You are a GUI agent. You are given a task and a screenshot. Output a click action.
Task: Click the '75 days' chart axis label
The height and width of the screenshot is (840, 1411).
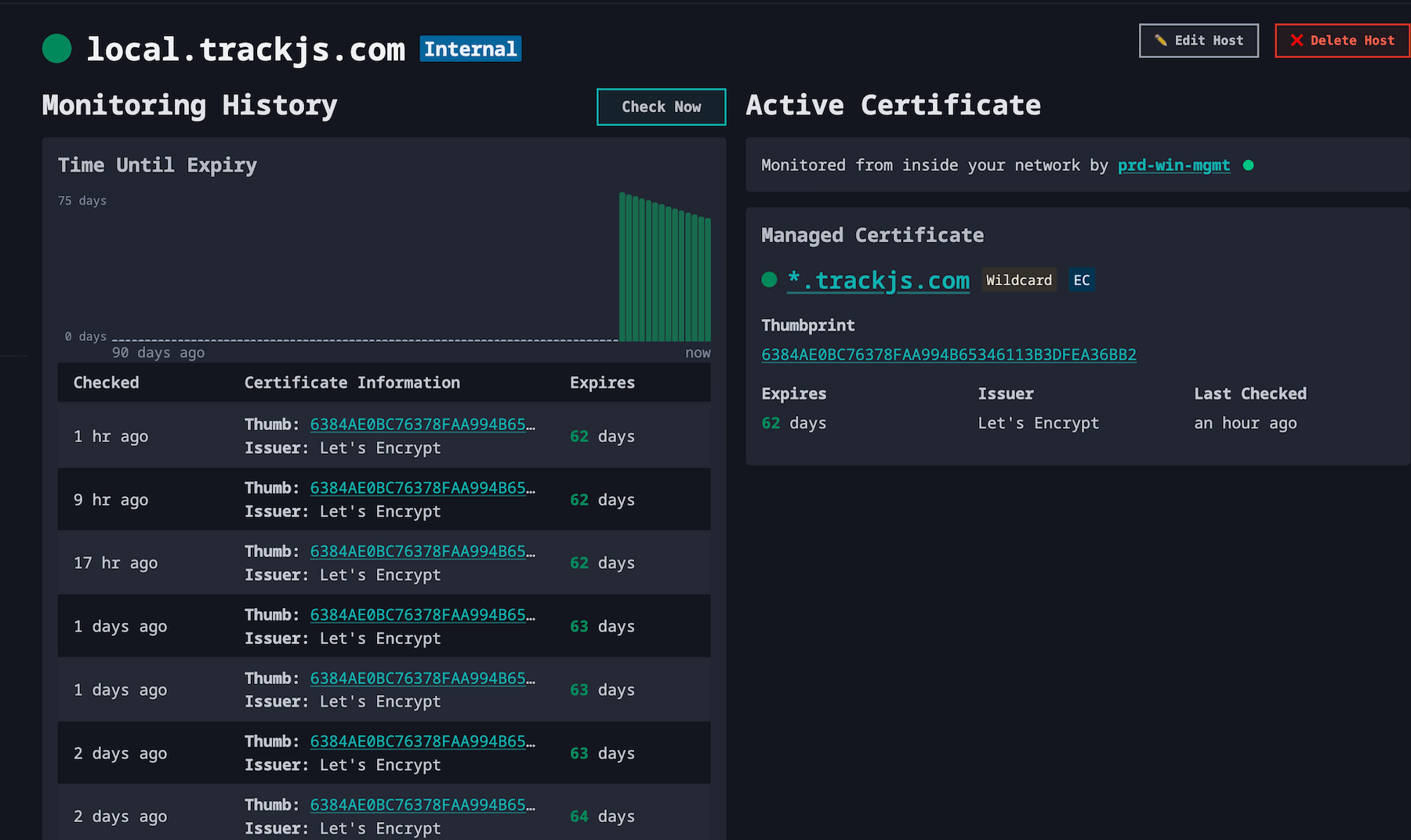82,201
